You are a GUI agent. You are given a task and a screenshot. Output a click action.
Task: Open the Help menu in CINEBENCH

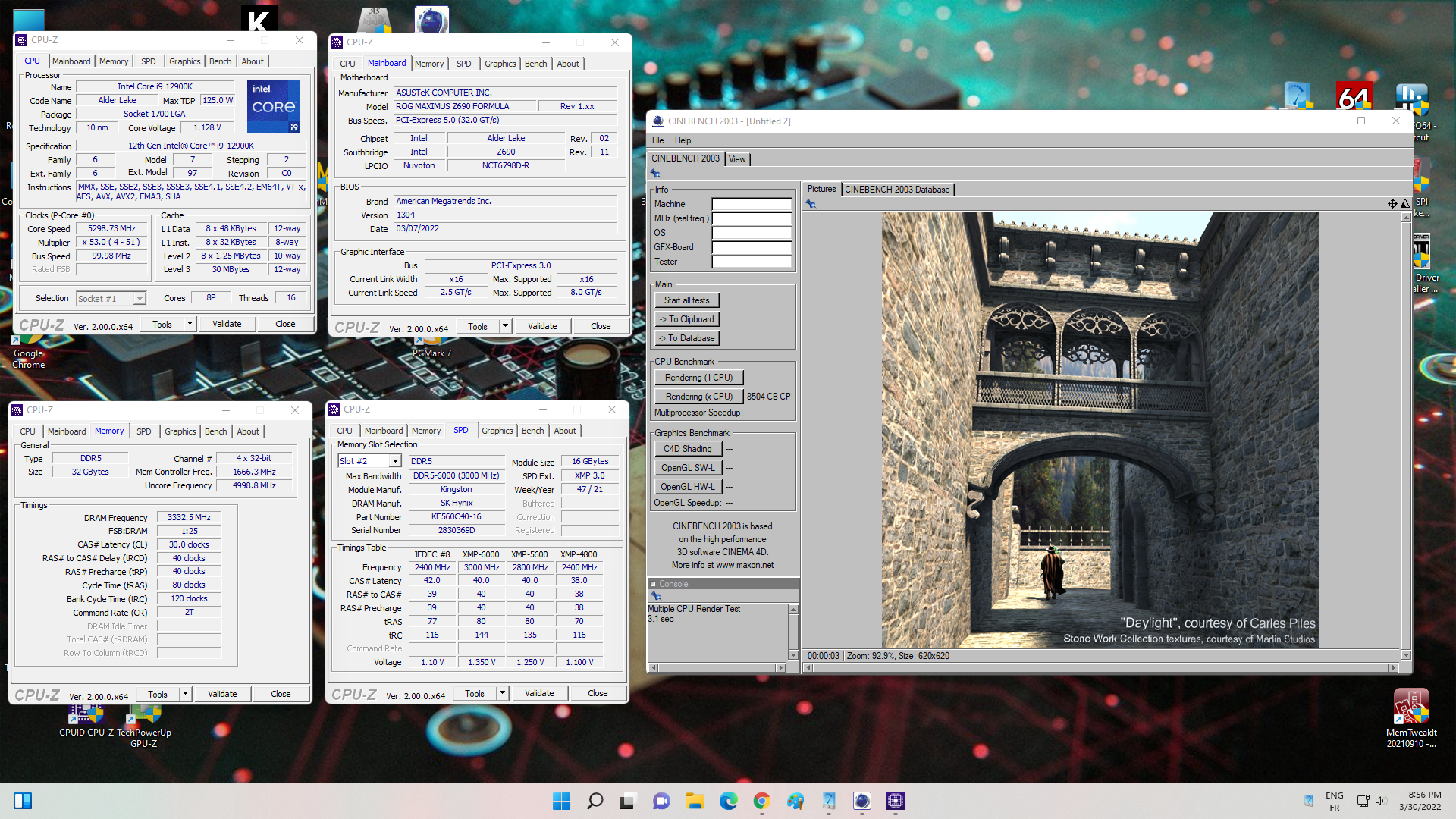[682, 140]
